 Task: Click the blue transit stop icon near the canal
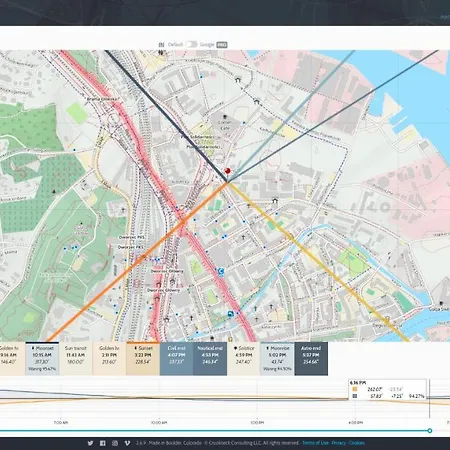(230, 314)
